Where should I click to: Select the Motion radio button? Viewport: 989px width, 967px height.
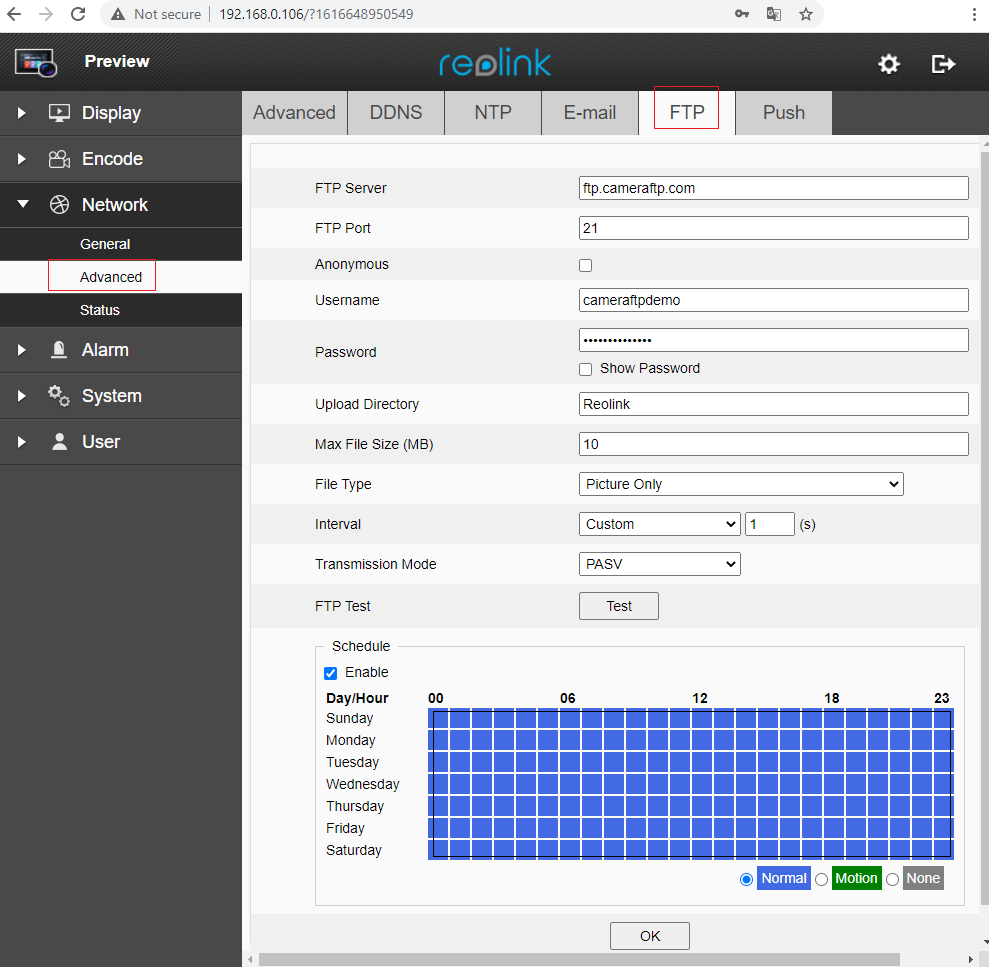(821, 879)
